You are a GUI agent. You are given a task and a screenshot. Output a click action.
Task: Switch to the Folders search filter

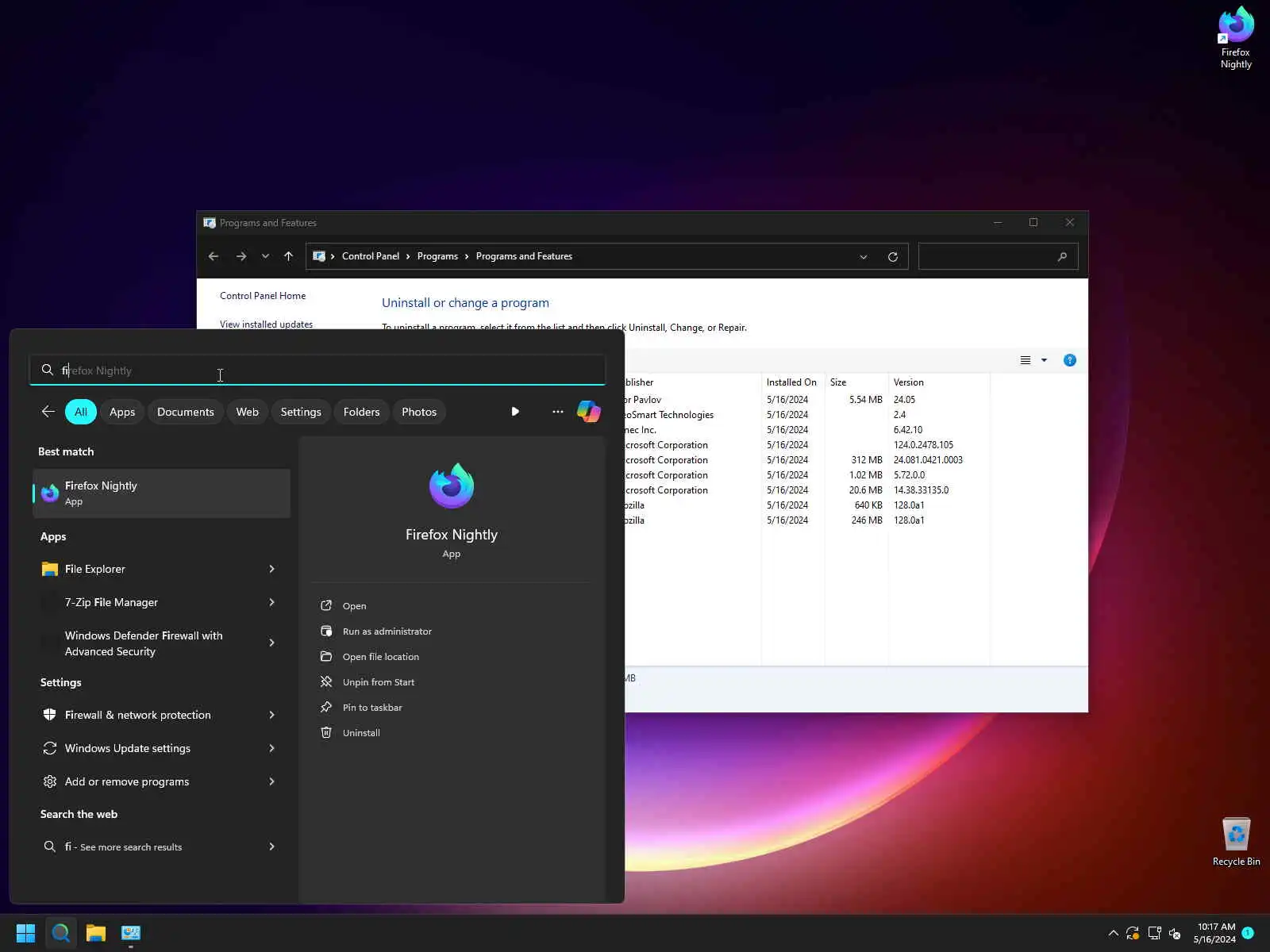pos(362,412)
